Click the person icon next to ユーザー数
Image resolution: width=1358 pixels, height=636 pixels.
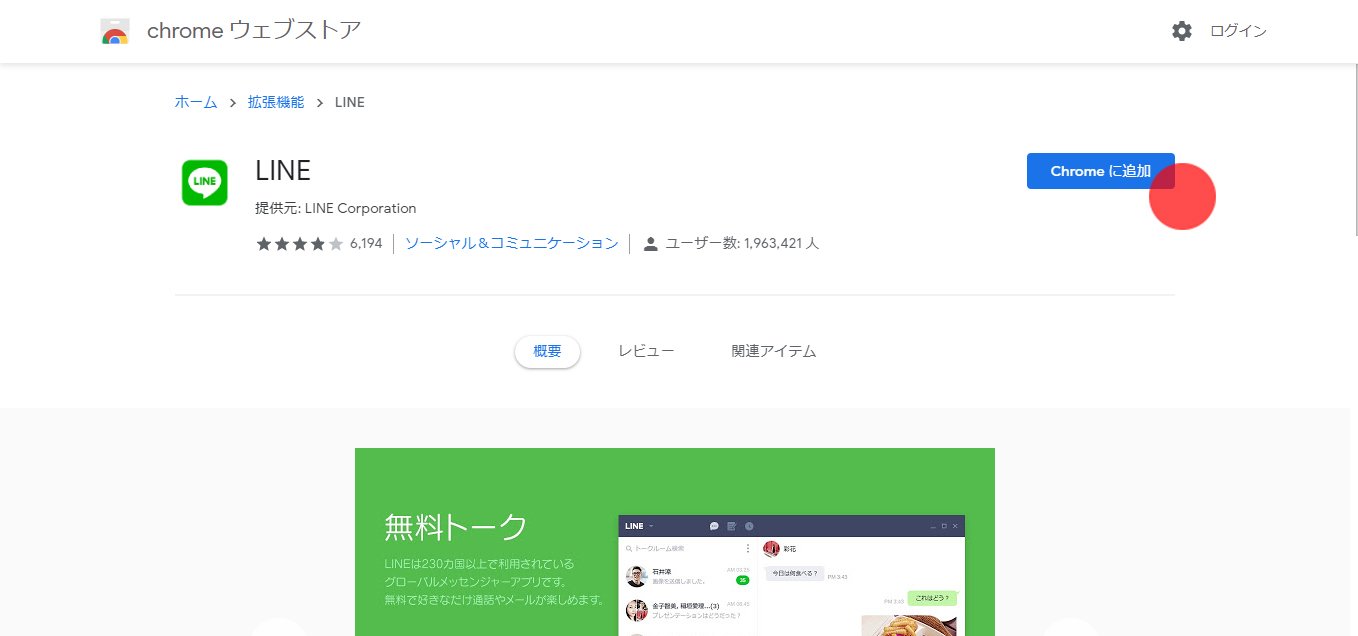click(651, 242)
